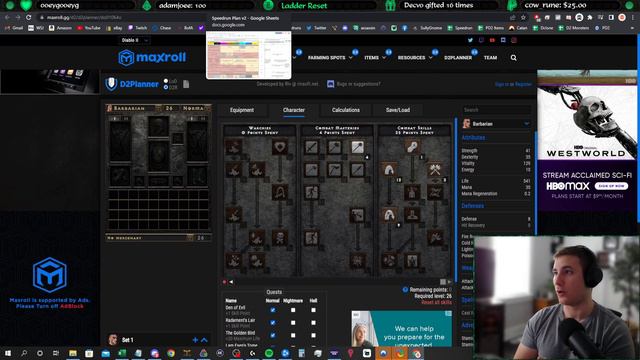Add a point to Sword Mastery
The image size is (640, 360).
pos(311,147)
